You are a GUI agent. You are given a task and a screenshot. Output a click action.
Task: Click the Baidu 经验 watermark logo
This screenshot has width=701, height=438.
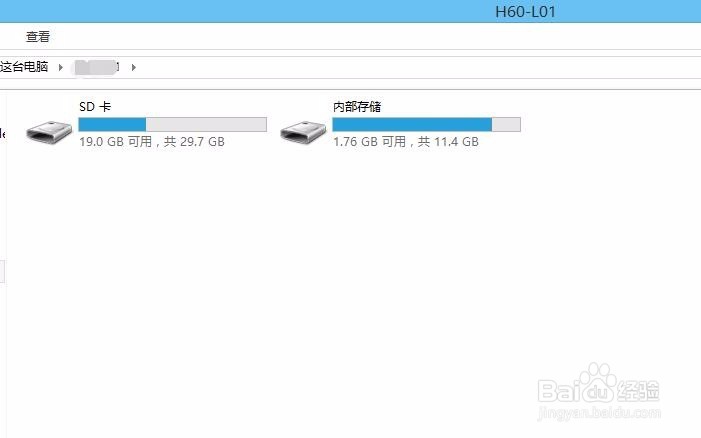(x=598, y=384)
